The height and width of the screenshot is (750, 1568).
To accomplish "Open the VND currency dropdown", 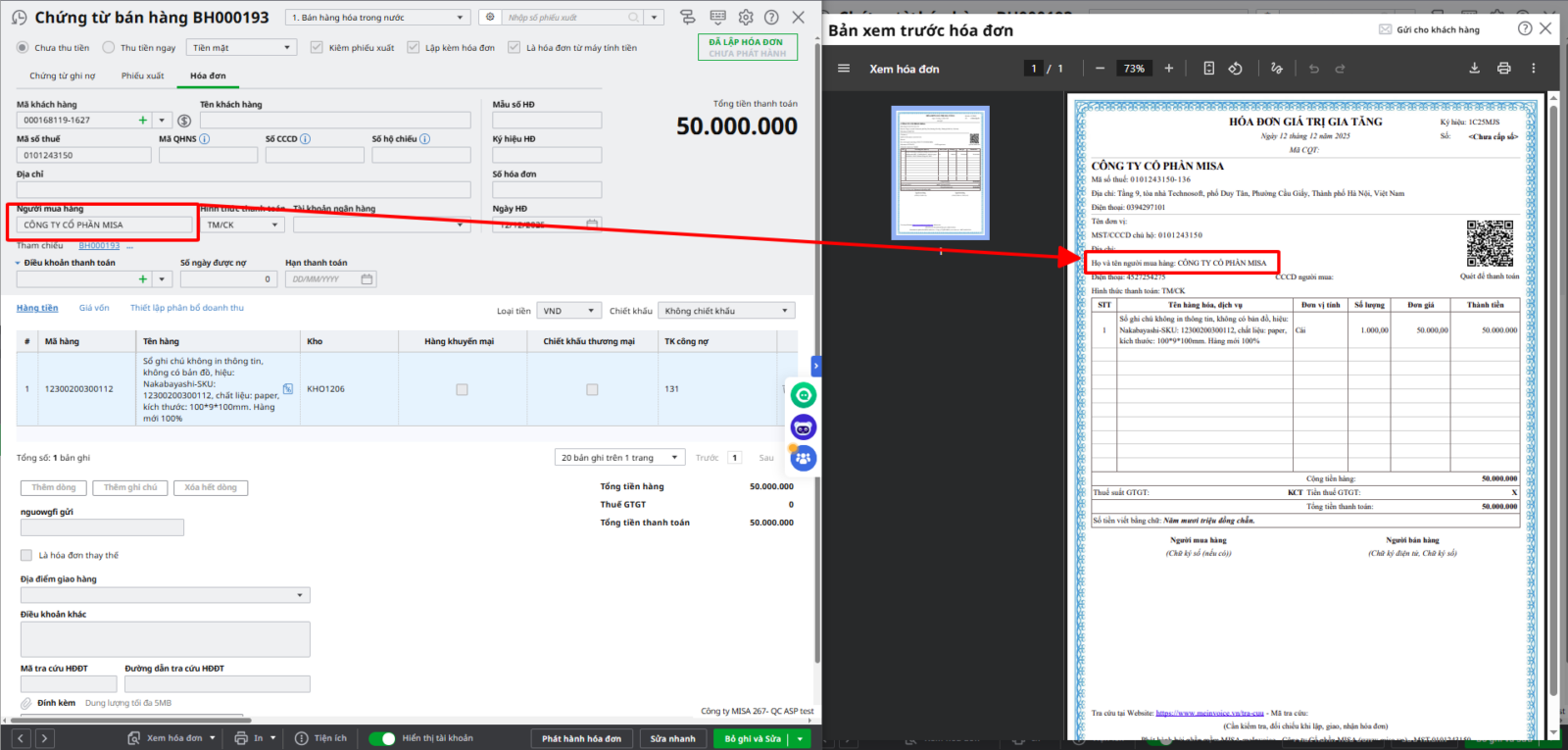I will coord(567,311).
